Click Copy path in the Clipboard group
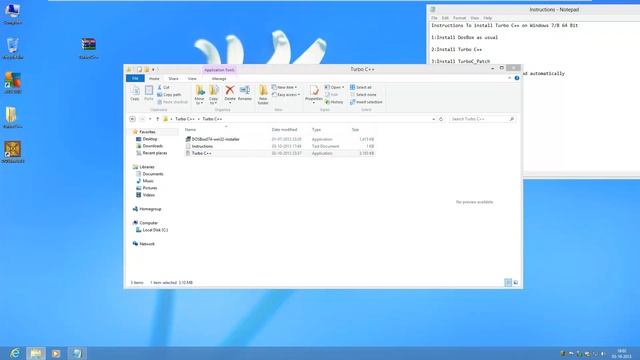 169,95
